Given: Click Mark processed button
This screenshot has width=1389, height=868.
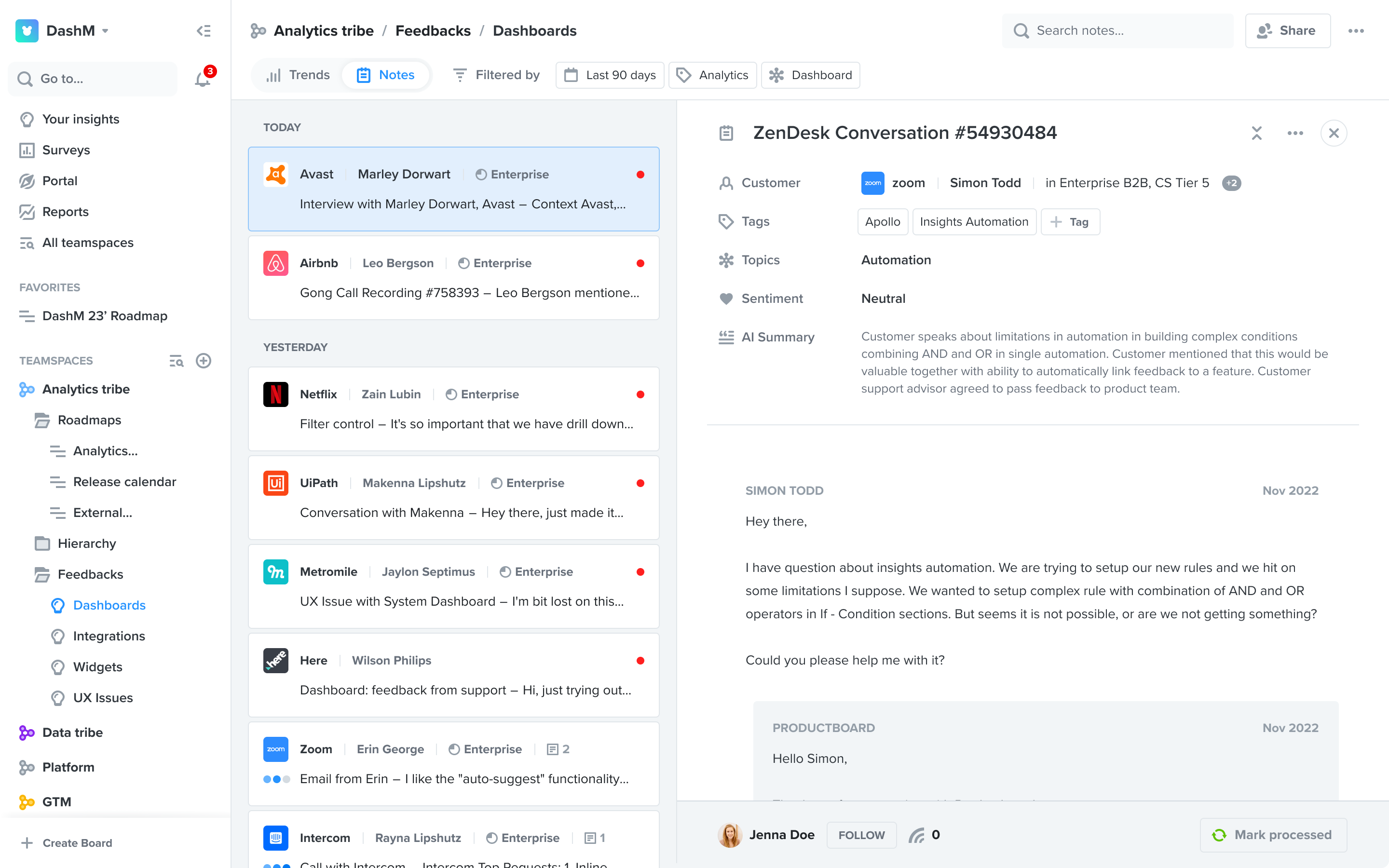Looking at the screenshot, I should (1273, 835).
